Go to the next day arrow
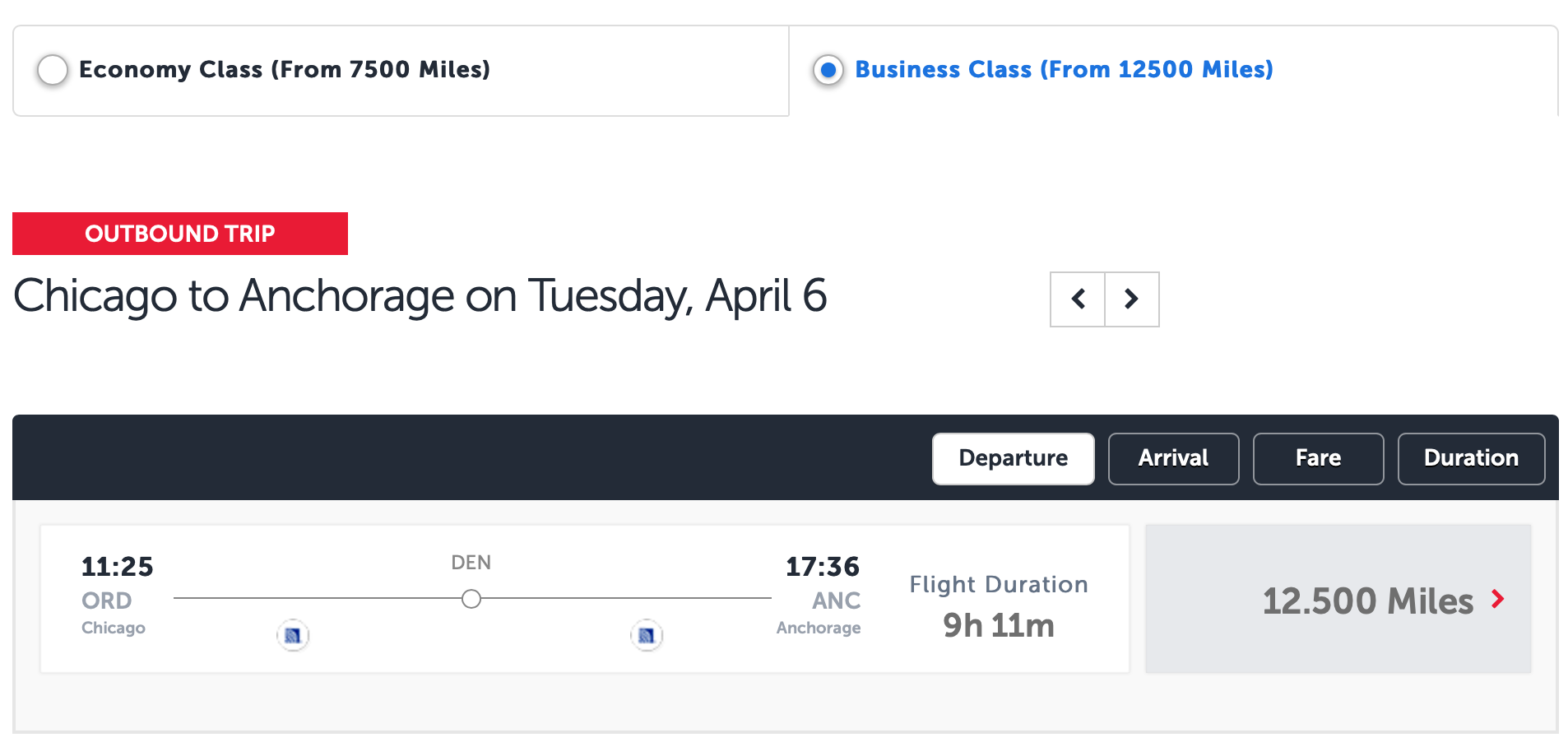 1132,299
